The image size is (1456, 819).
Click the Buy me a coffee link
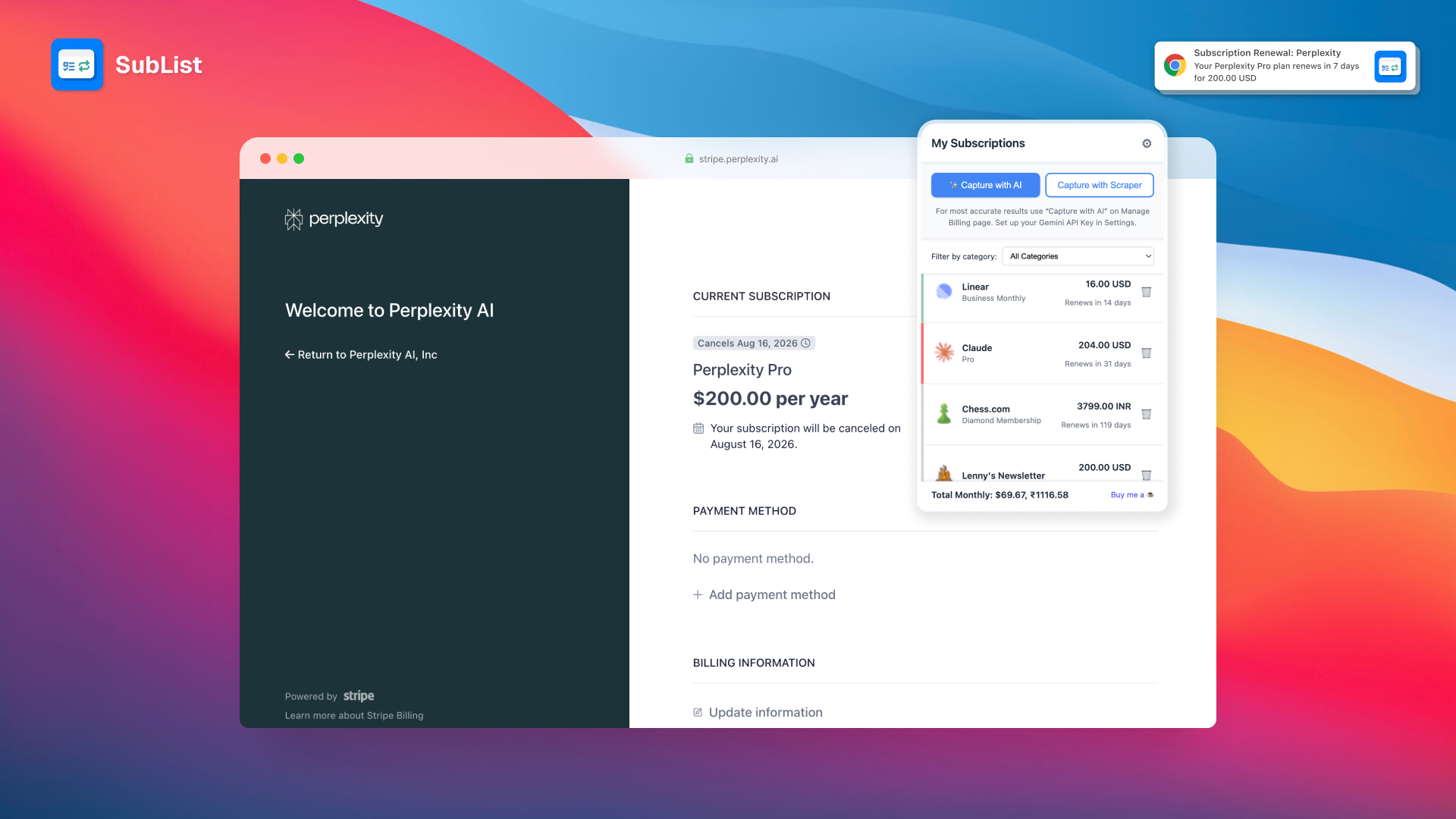point(1131,494)
